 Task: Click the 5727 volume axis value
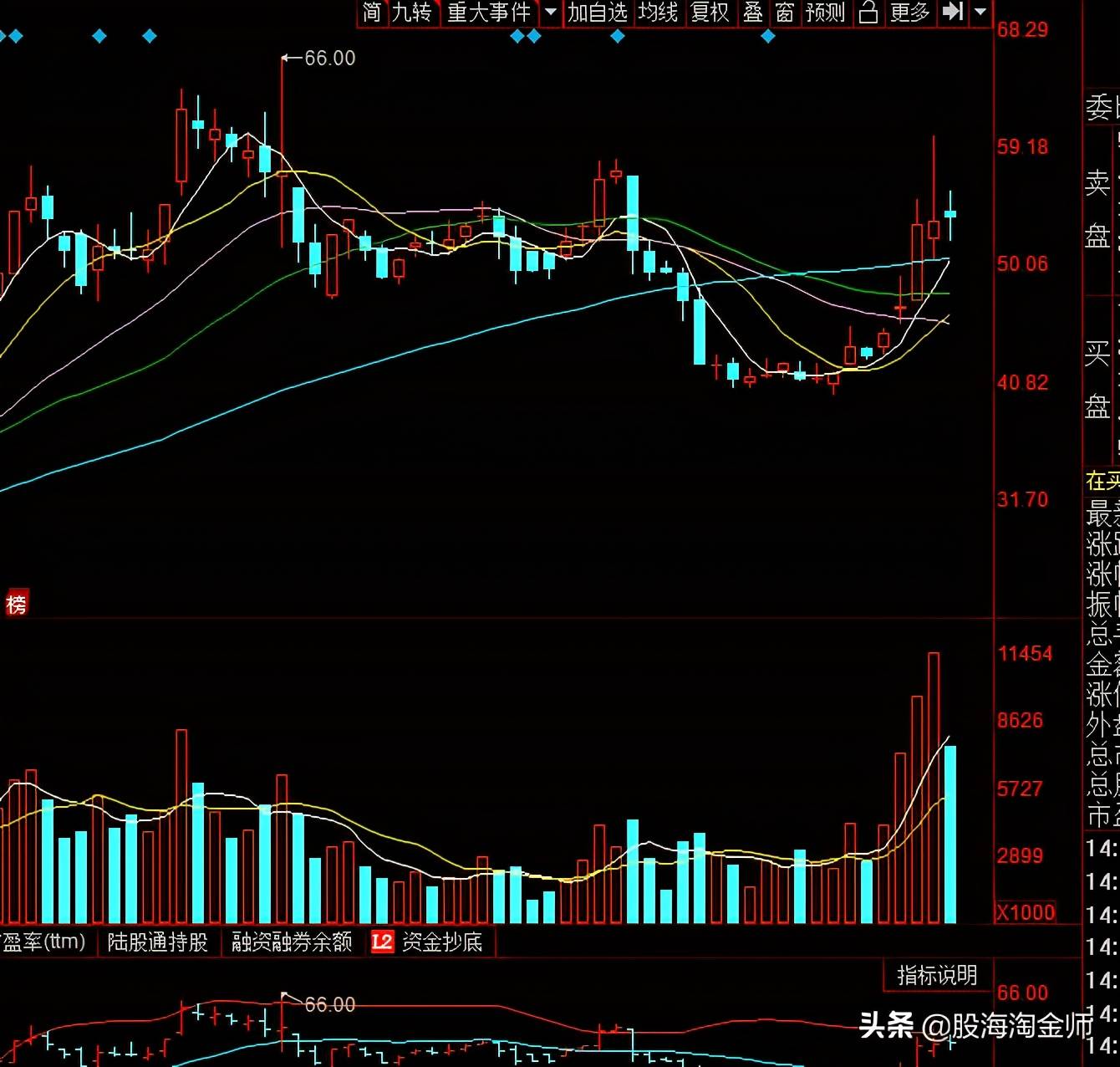[1020, 789]
